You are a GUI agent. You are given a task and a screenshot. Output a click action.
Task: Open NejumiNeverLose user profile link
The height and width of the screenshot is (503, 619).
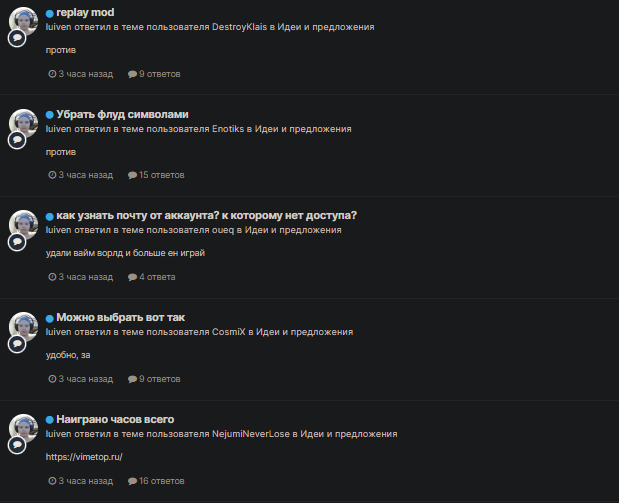point(251,434)
